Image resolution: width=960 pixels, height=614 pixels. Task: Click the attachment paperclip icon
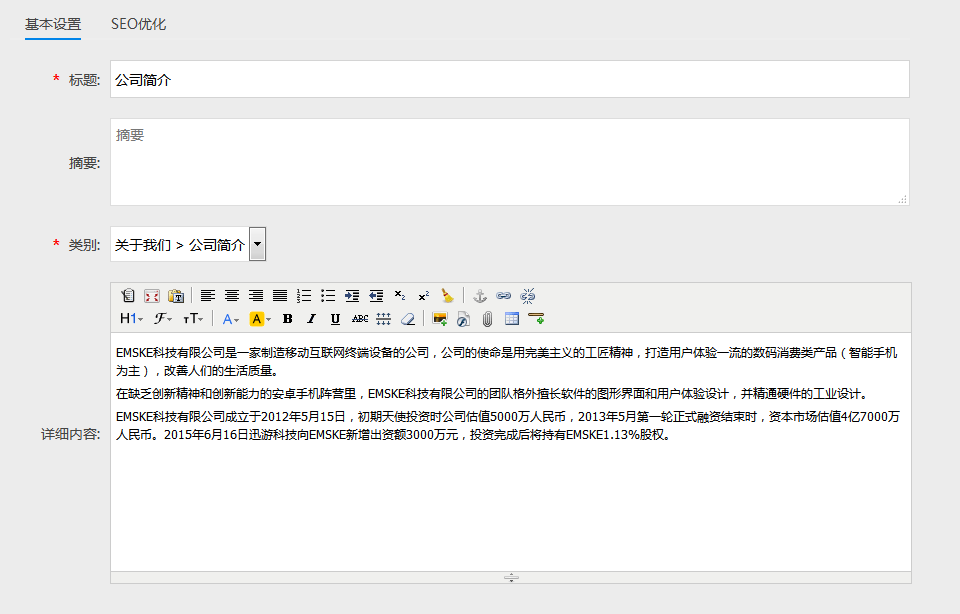488,319
